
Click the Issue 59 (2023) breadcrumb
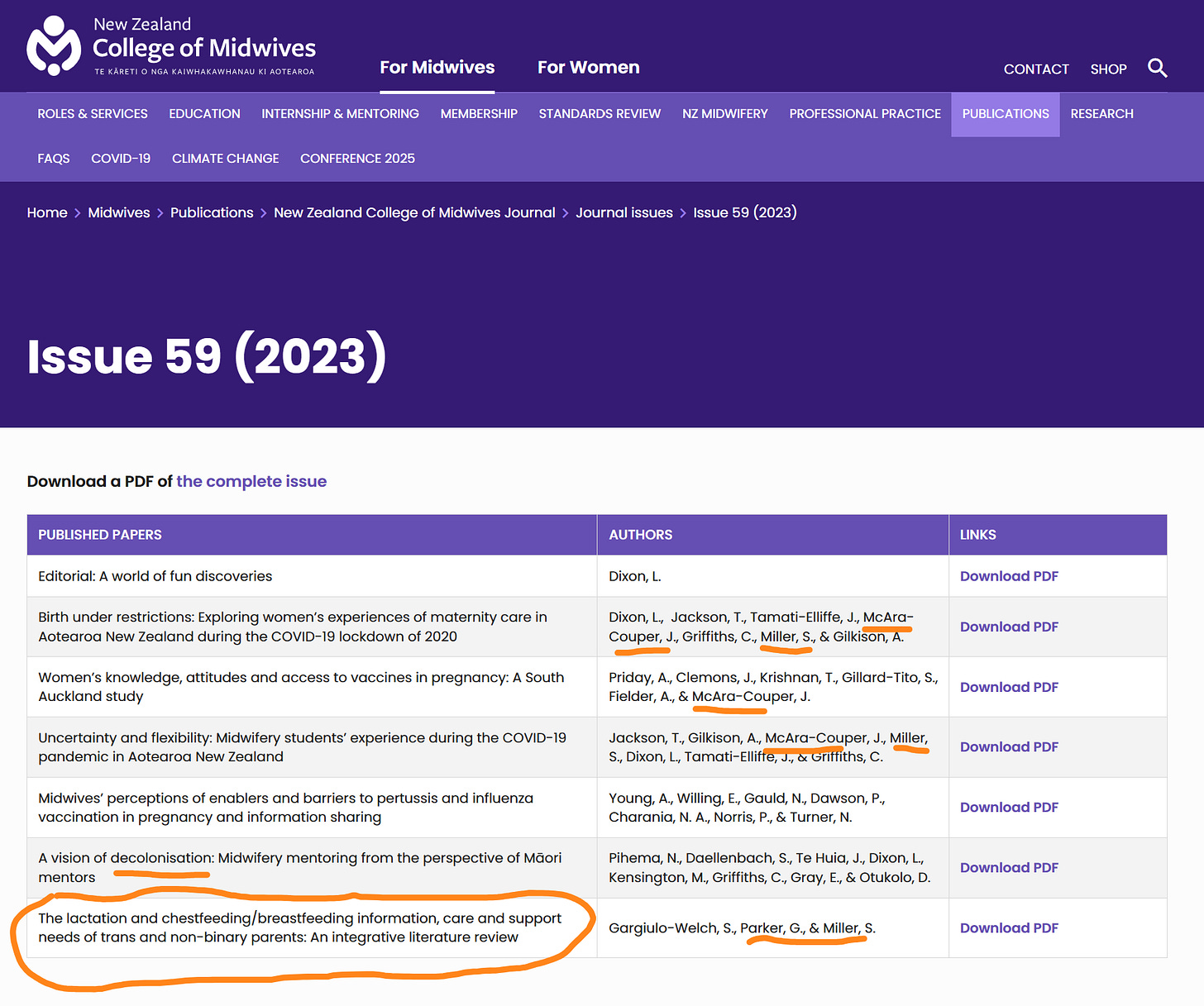[745, 212]
